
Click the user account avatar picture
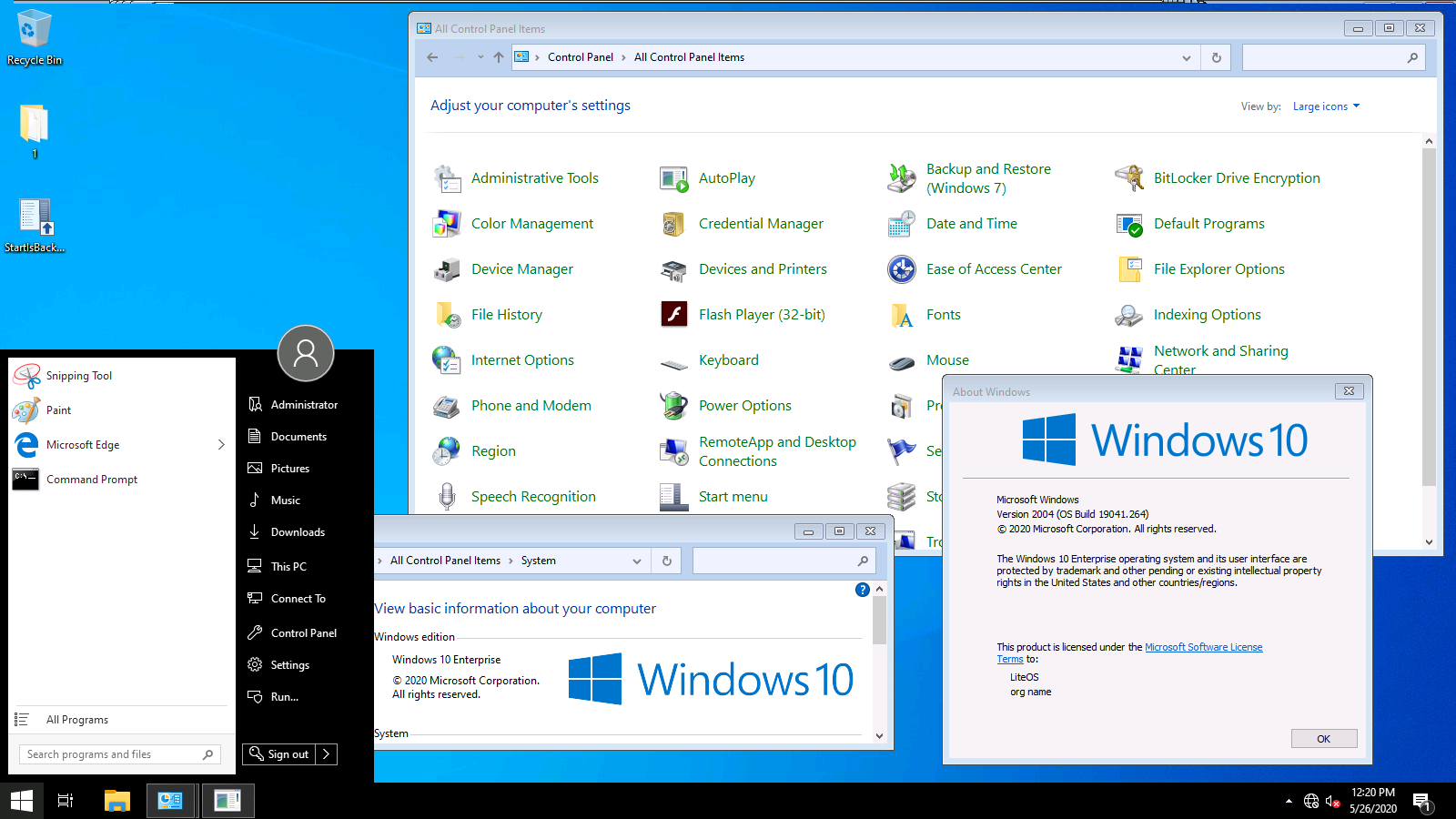[306, 353]
